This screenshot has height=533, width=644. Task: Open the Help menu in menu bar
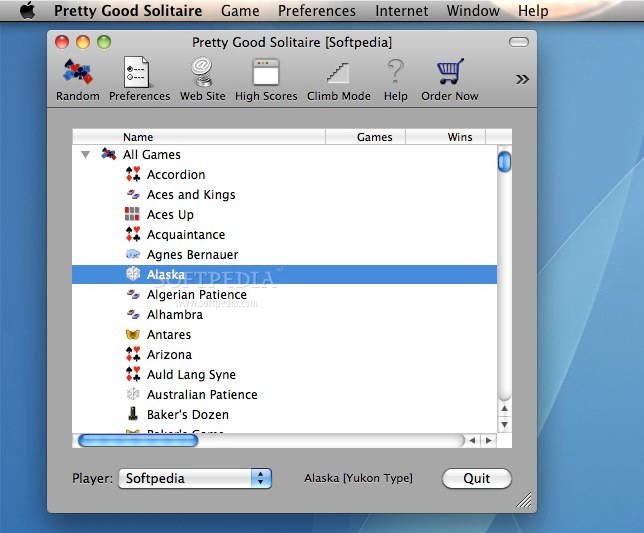(x=533, y=11)
